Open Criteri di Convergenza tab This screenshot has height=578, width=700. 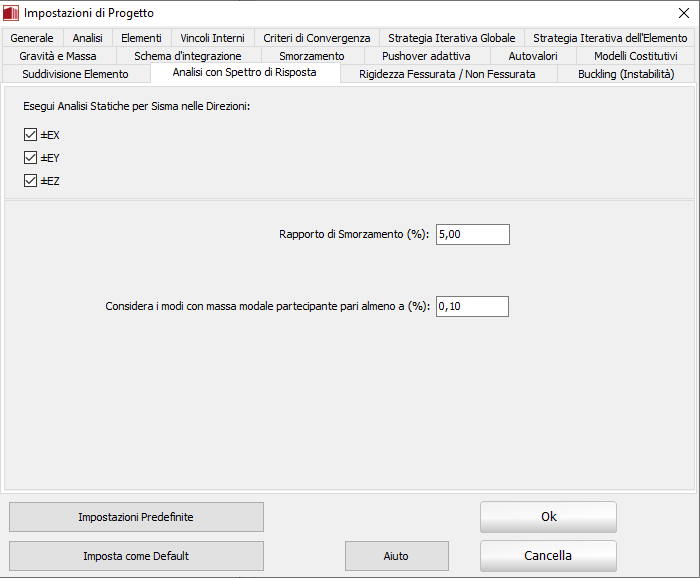316,38
